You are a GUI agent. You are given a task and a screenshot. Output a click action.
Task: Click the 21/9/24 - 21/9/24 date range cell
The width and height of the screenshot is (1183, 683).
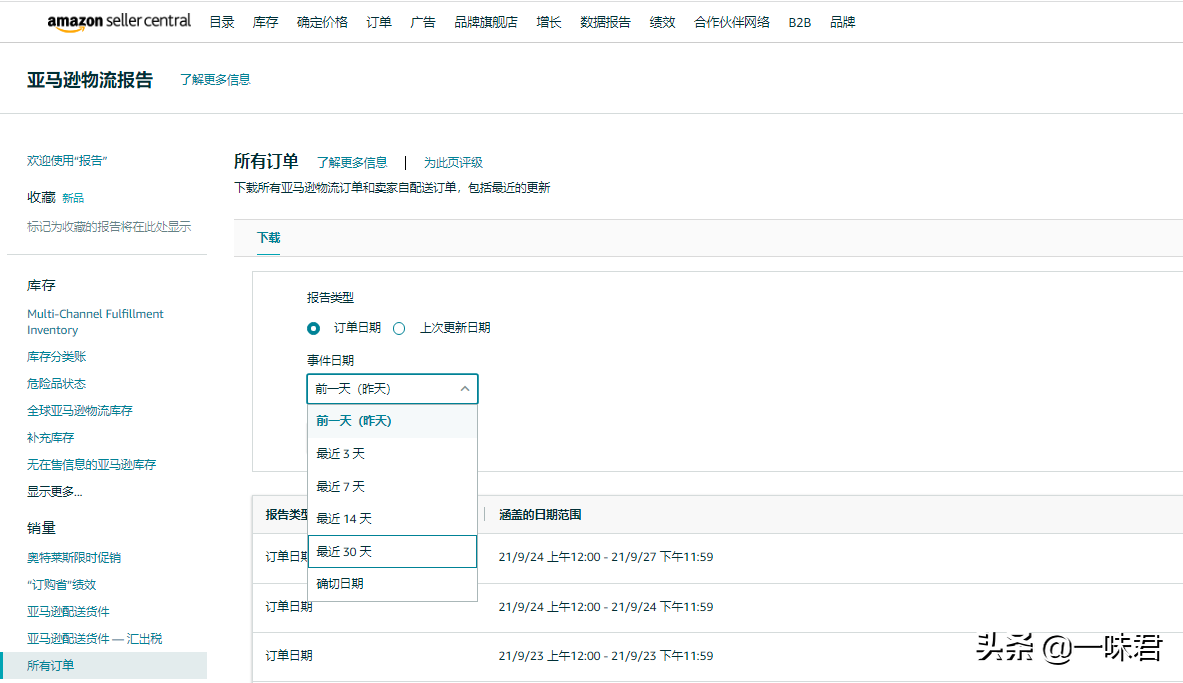click(x=606, y=607)
